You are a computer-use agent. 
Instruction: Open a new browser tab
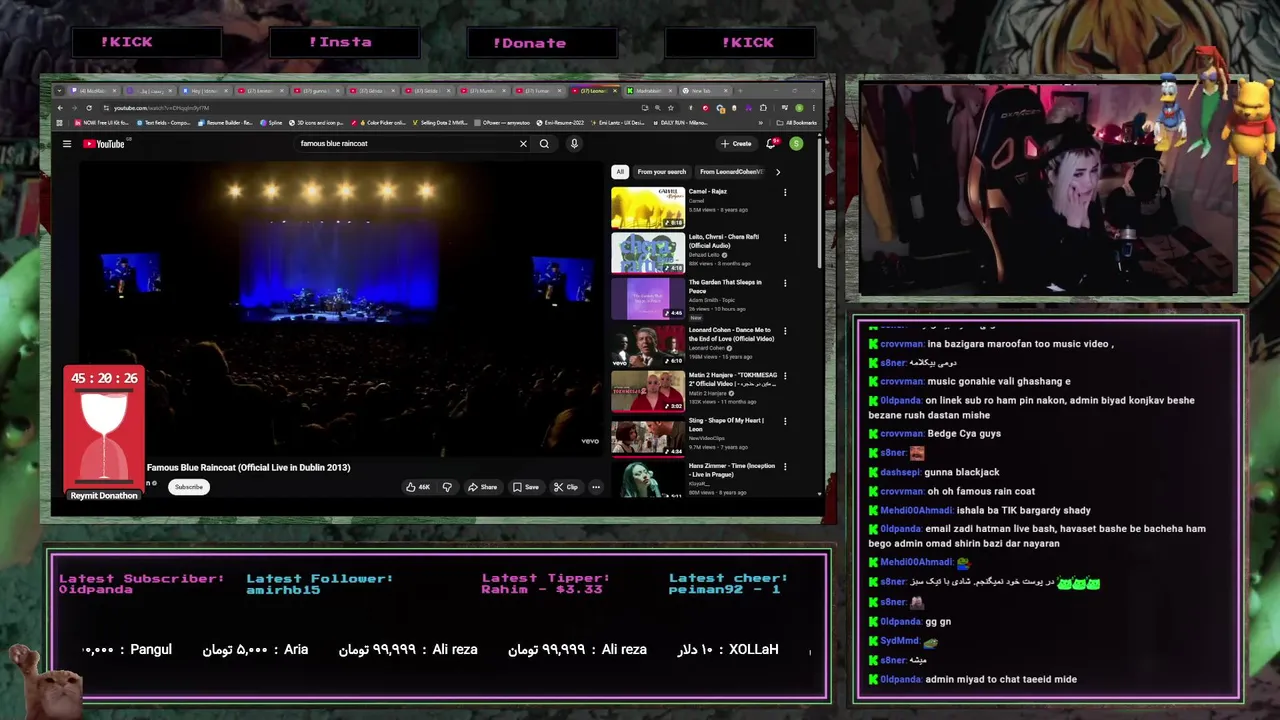tap(740, 91)
